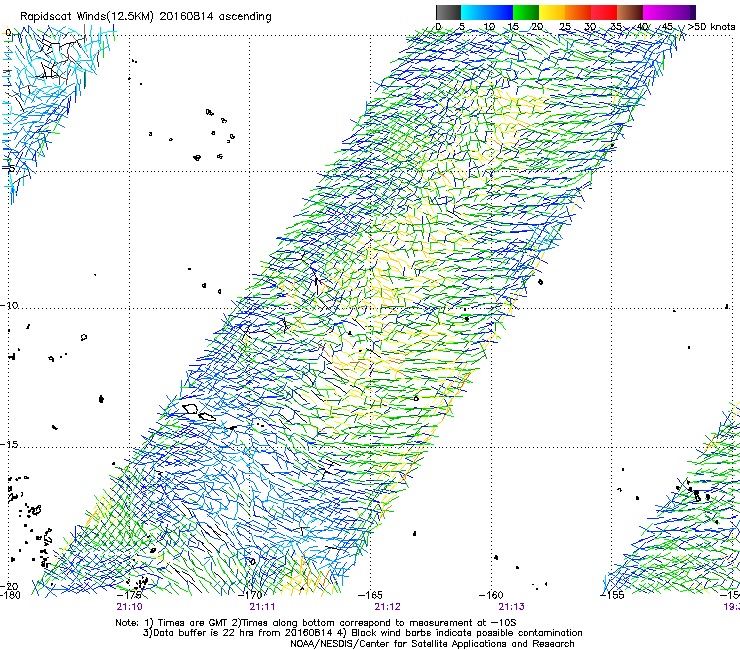
Task: Click the latitude label -10 on left axis
Action: click(9, 305)
